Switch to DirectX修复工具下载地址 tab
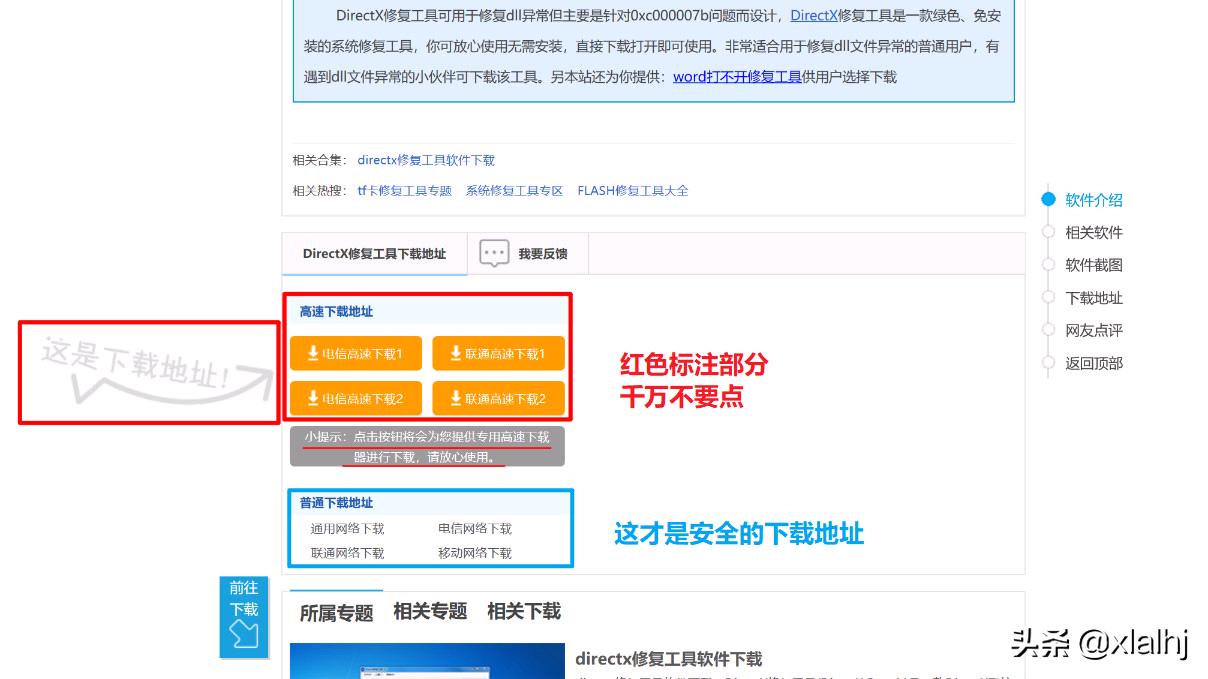The width and height of the screenshot is (1208, 679). (375, 253)
